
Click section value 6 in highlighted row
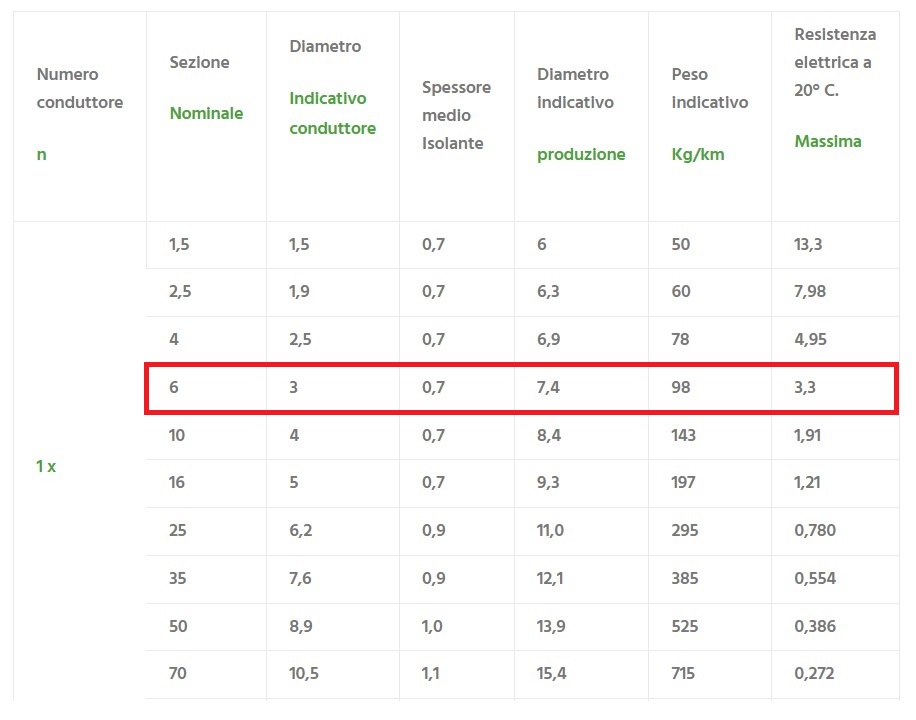175,387
